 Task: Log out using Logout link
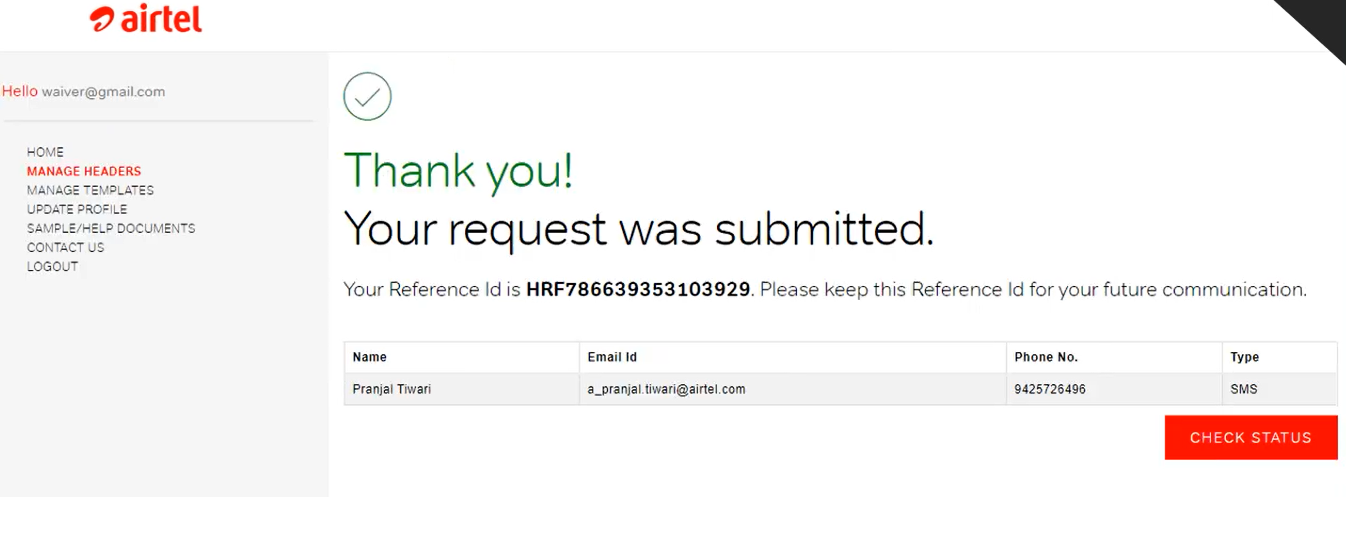pyautogui.click(x=52, y=266)
